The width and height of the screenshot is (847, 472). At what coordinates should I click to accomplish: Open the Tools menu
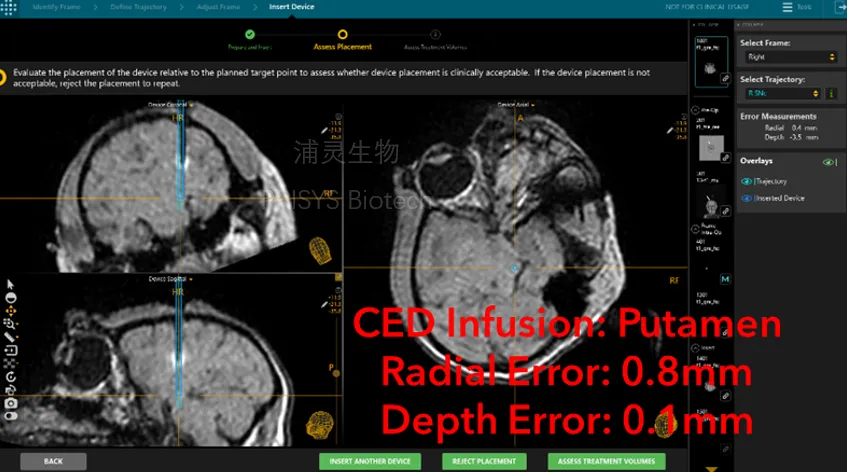tap(797, 7)
